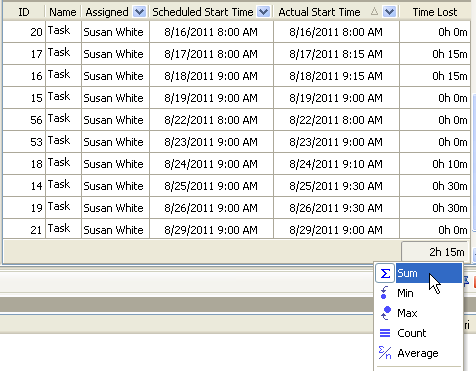Click actual start 8/26/2011 9:30 AM
The image size is (476, 371).
pyautogui.click(x=336, y=208)
